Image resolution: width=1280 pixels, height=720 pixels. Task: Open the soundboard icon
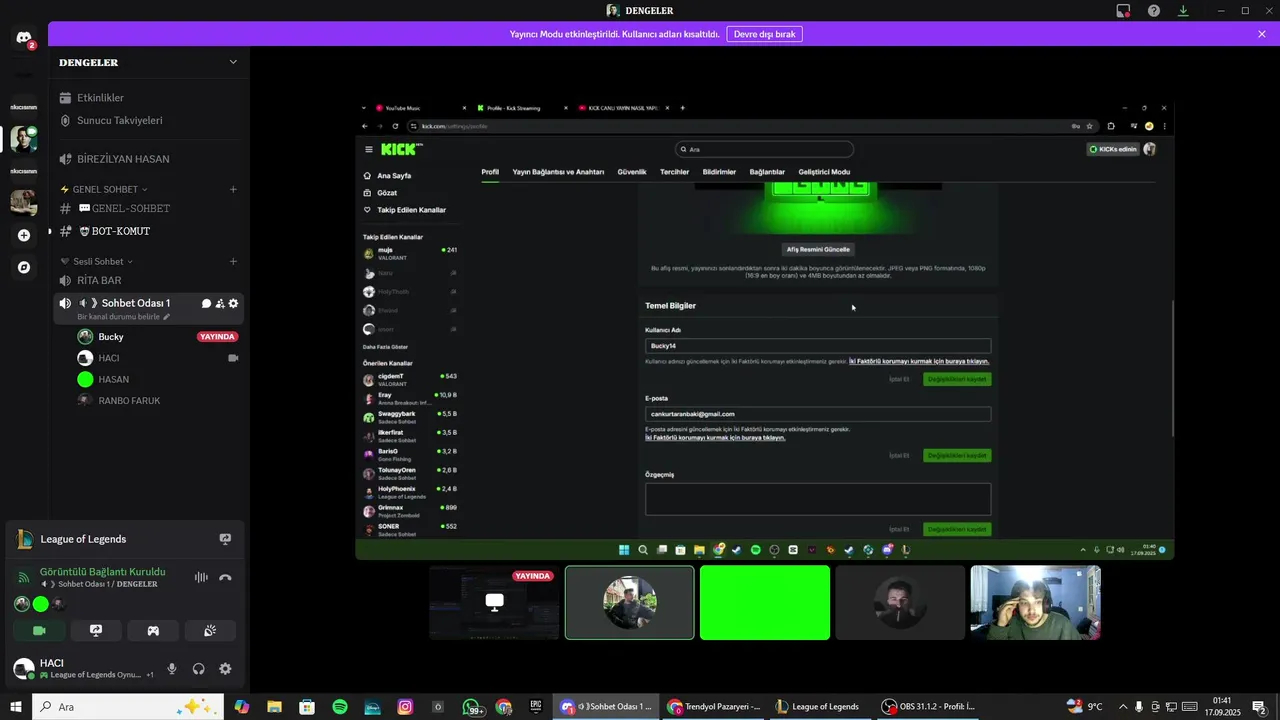click(x=210, y=631)
